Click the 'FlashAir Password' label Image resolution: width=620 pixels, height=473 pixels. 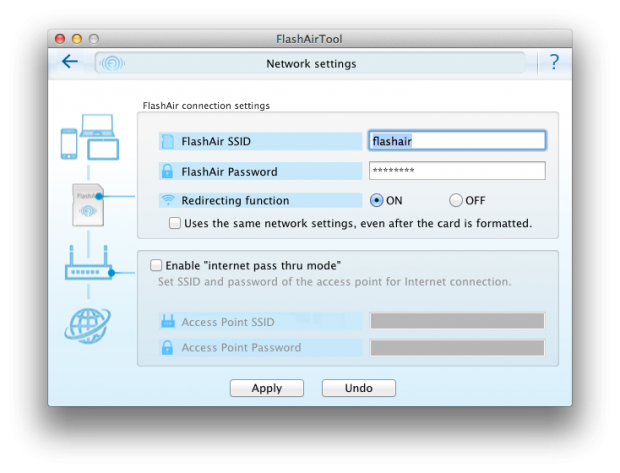click(229, 172)
